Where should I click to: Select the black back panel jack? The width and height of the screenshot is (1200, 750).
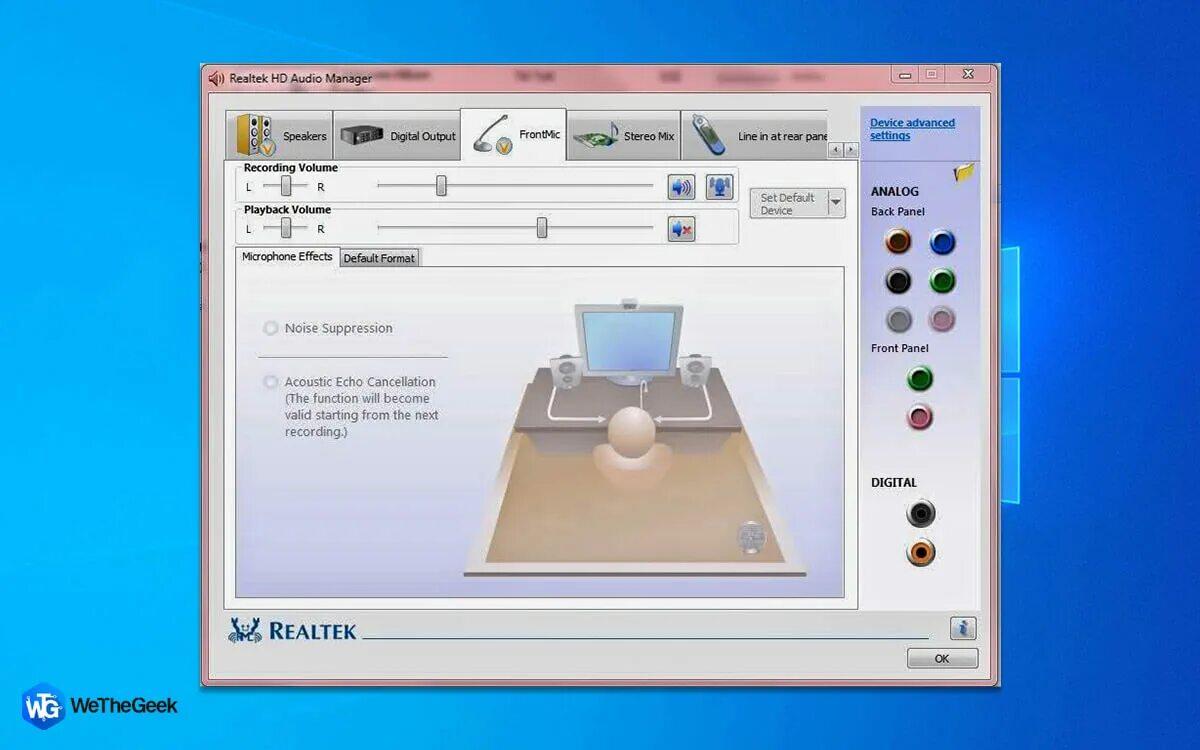(x=898, y=281)
